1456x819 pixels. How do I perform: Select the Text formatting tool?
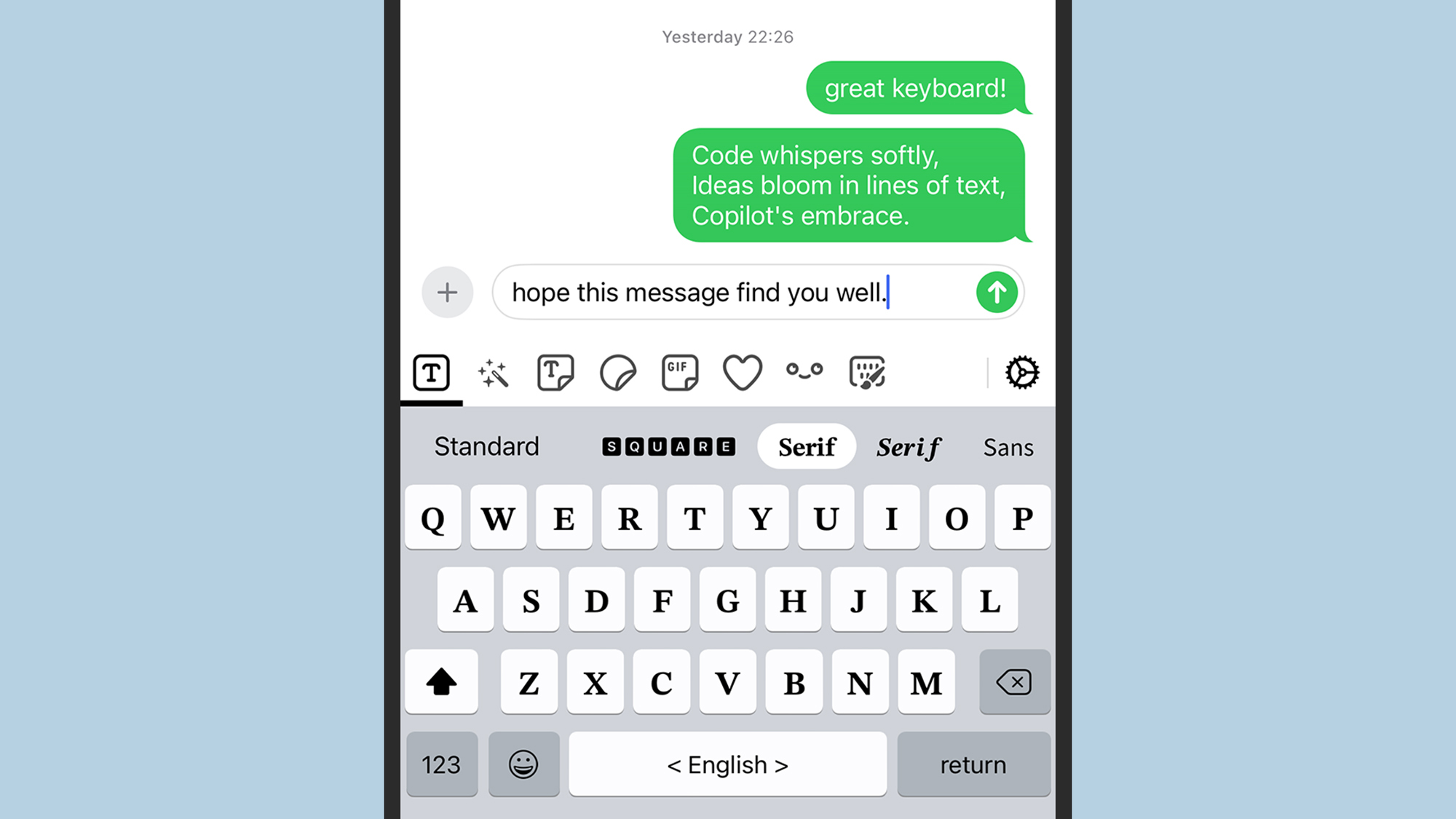[432, 371]
